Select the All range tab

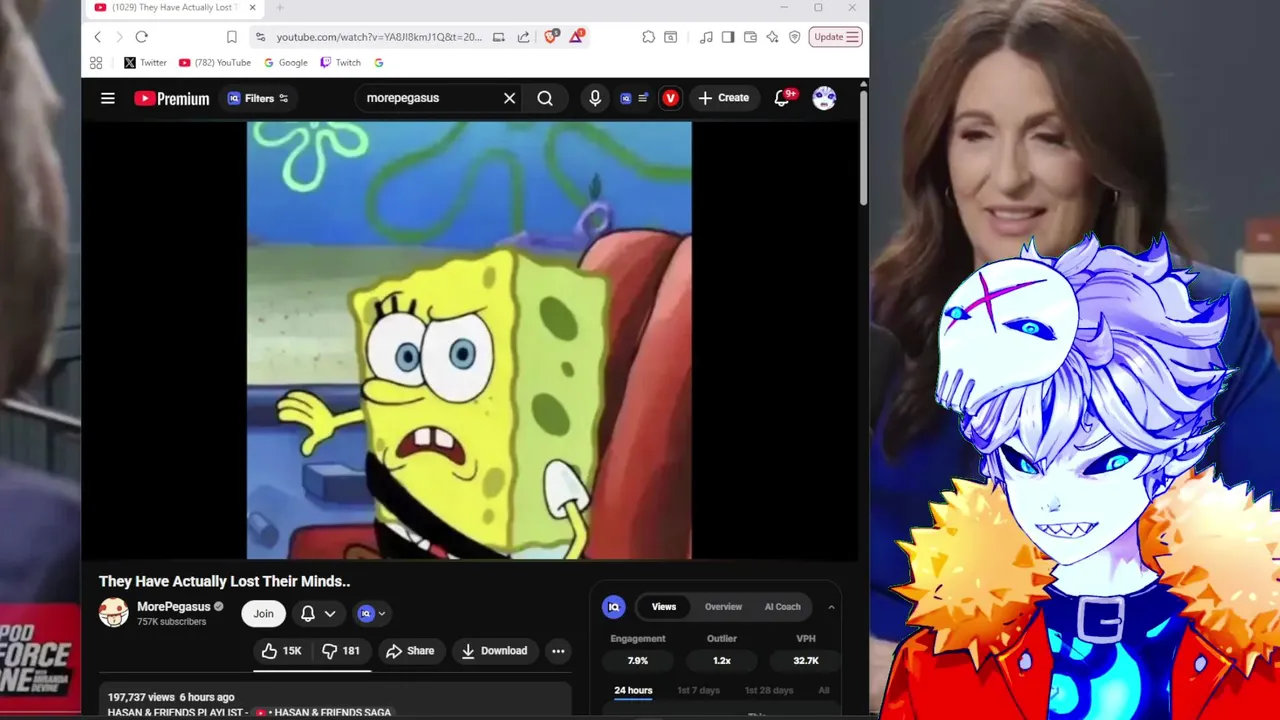tap(824, 691)
